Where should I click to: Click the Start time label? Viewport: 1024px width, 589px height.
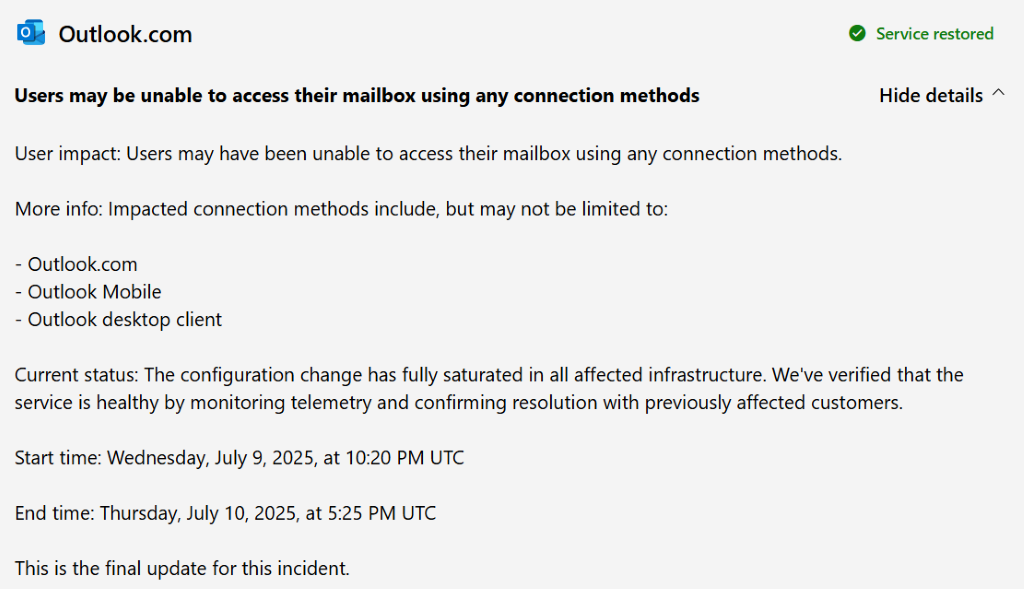coord(58,458)
